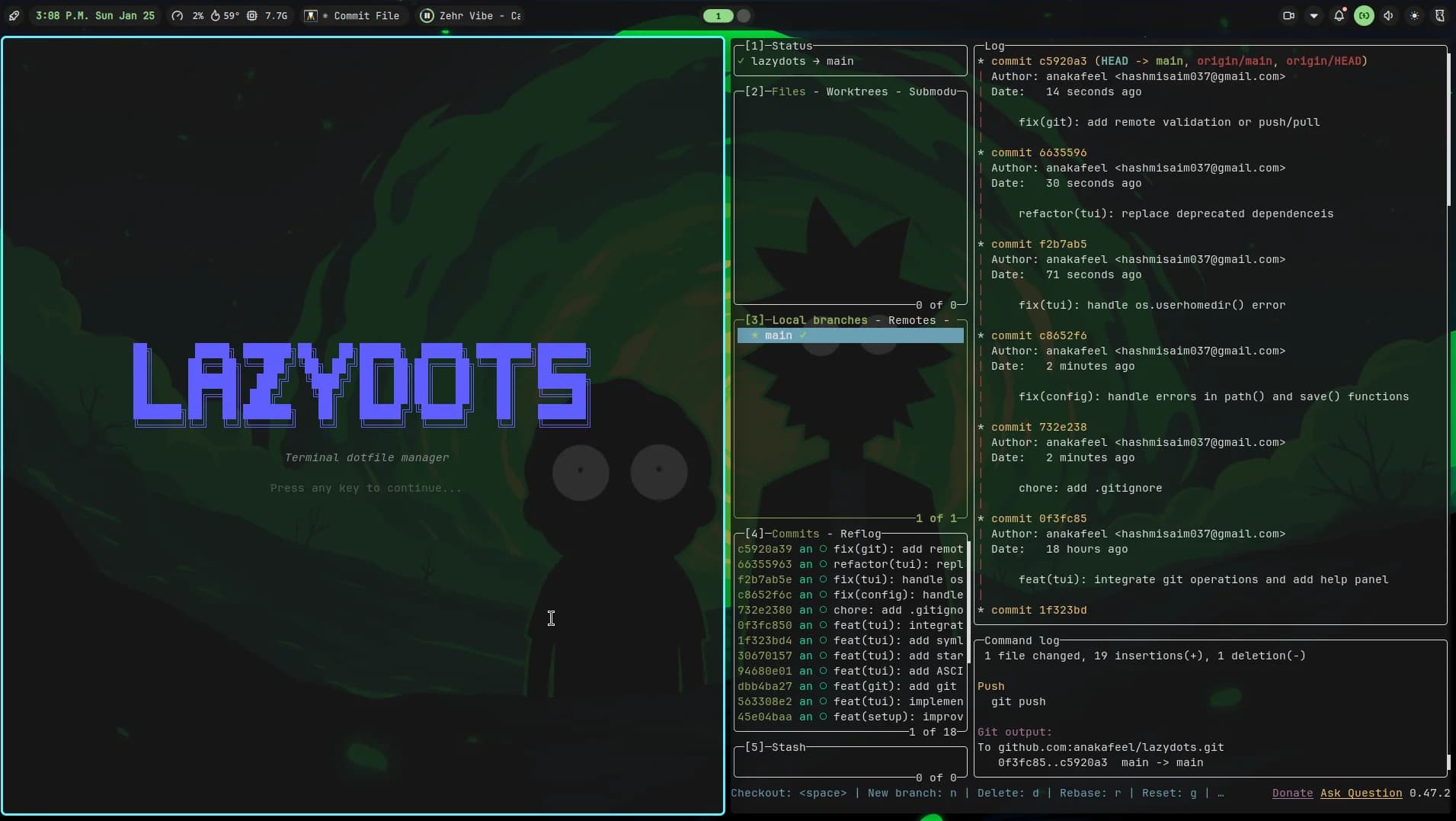
Task: Click the lazydots → main status line
Action: click(x=802, y=61)
